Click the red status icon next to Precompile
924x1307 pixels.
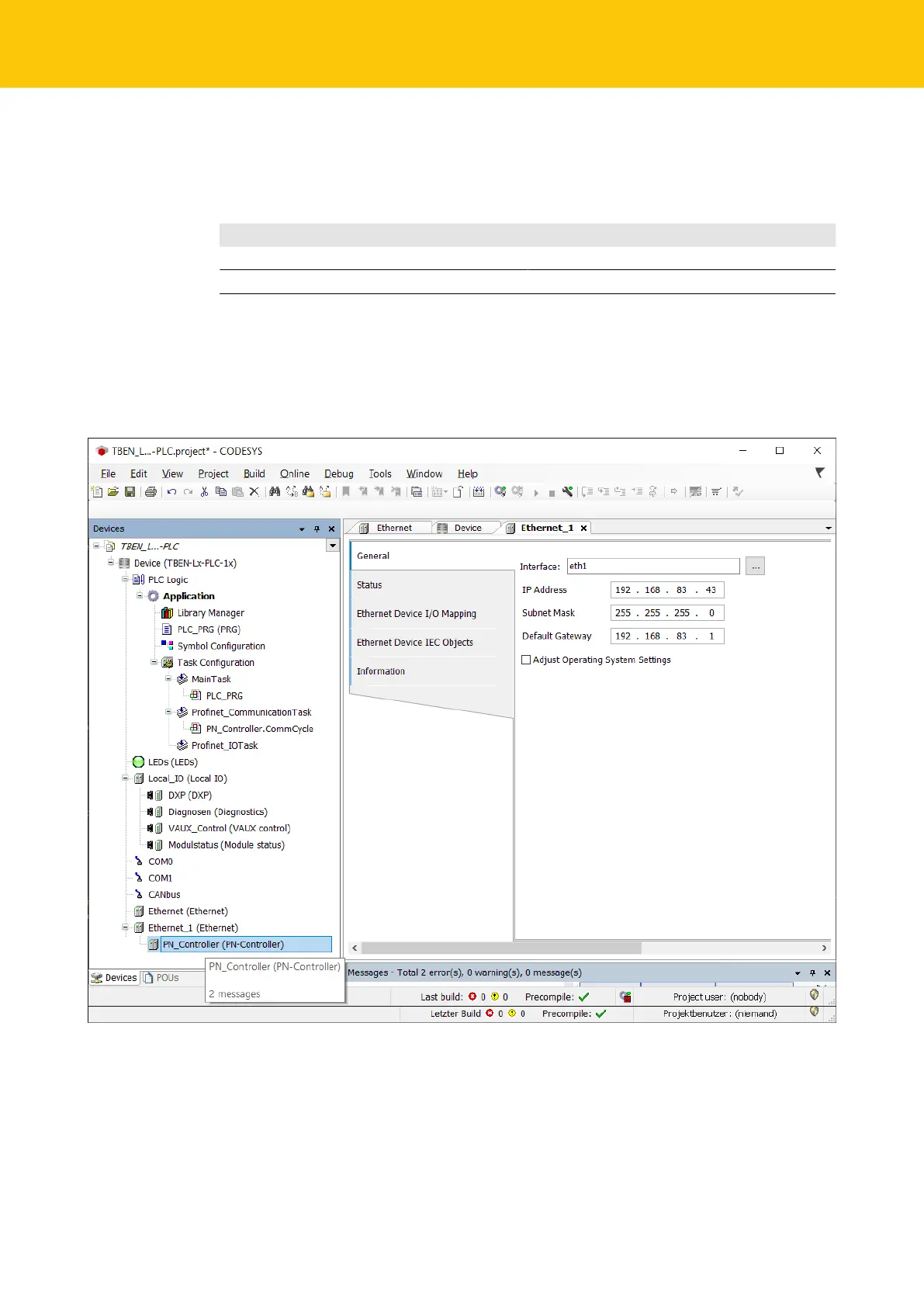(x=625, y=997)
